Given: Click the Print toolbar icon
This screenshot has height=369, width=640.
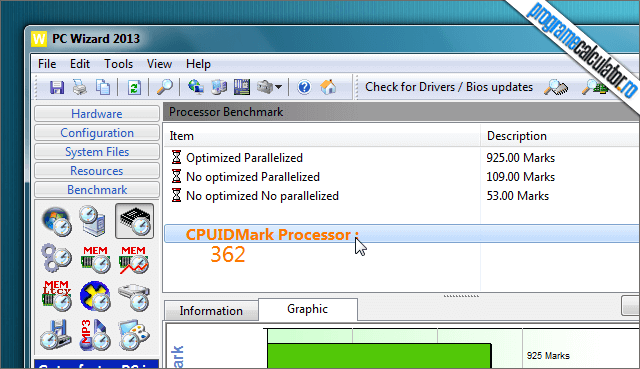Looking at the screenshot, I should coord(80,87).
